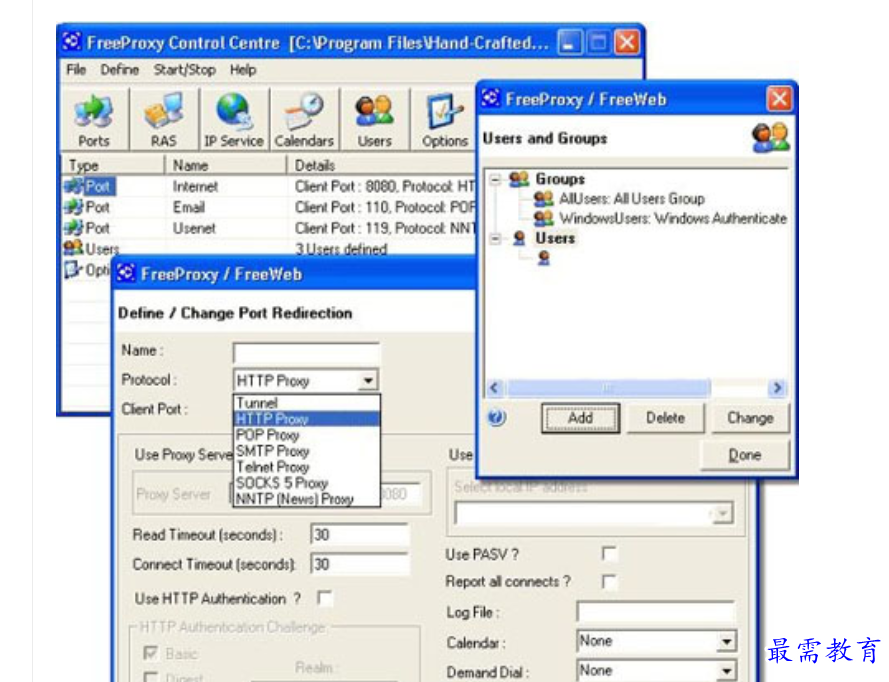This screenshot has width=889, height=682.
Task: Toggle the Basic authentication checkbox
Action: [151, 653]
